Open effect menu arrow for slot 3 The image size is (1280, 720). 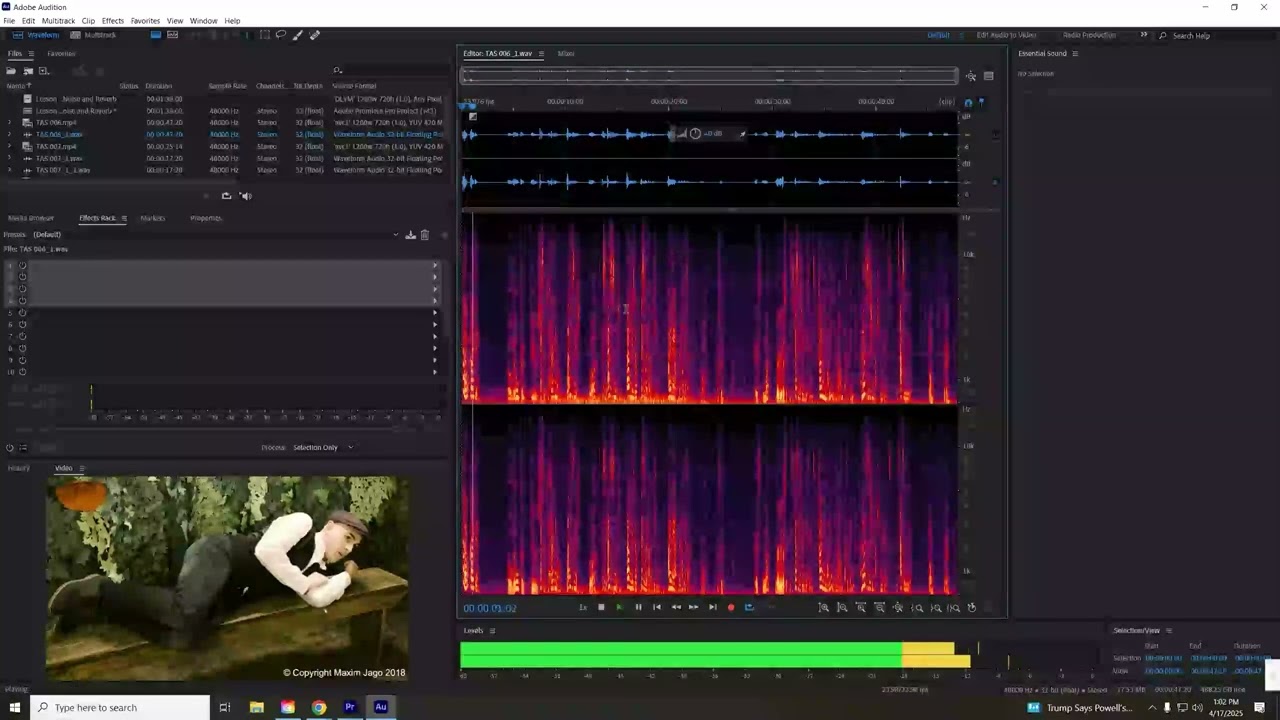(x=435, y=289)
